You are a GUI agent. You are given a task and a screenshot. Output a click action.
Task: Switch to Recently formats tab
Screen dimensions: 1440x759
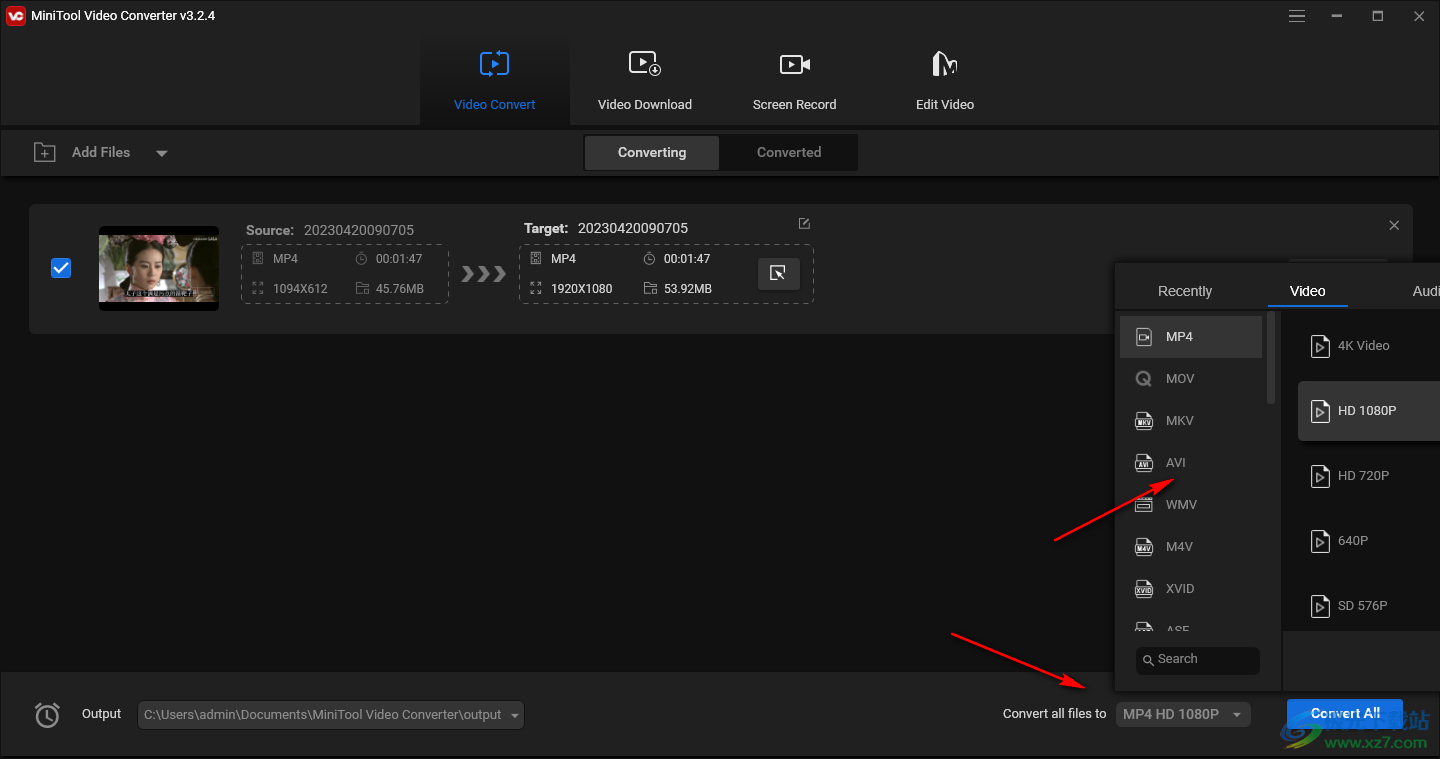[x=1185, y=291]
